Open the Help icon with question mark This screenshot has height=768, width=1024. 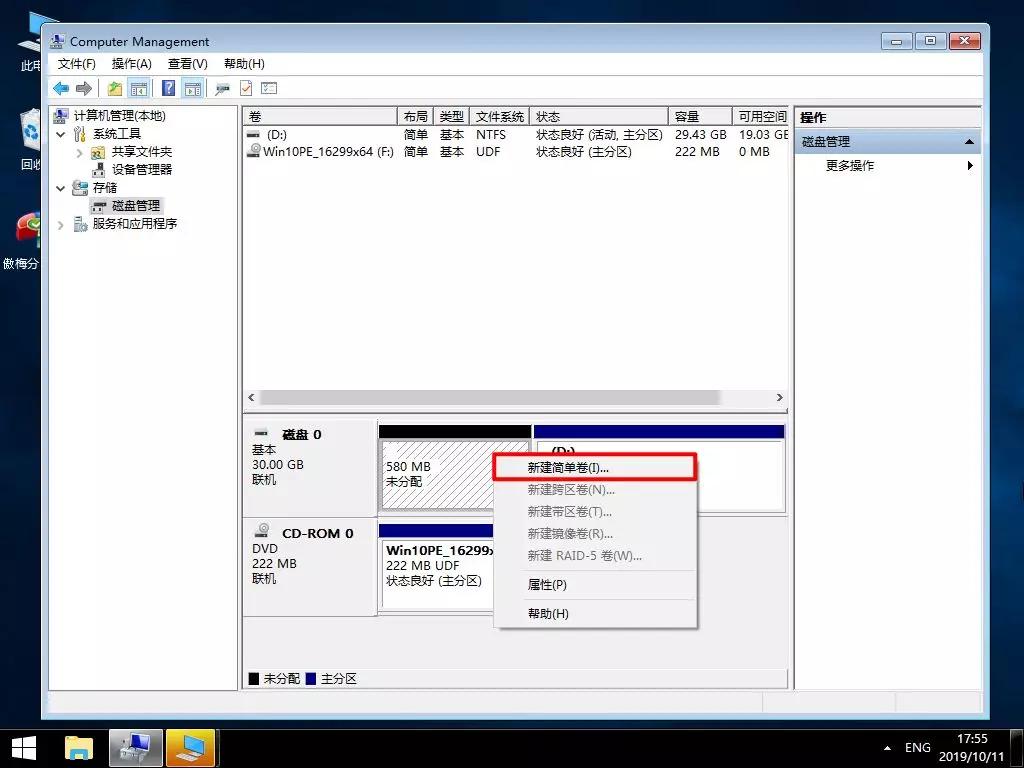[169, 88]
